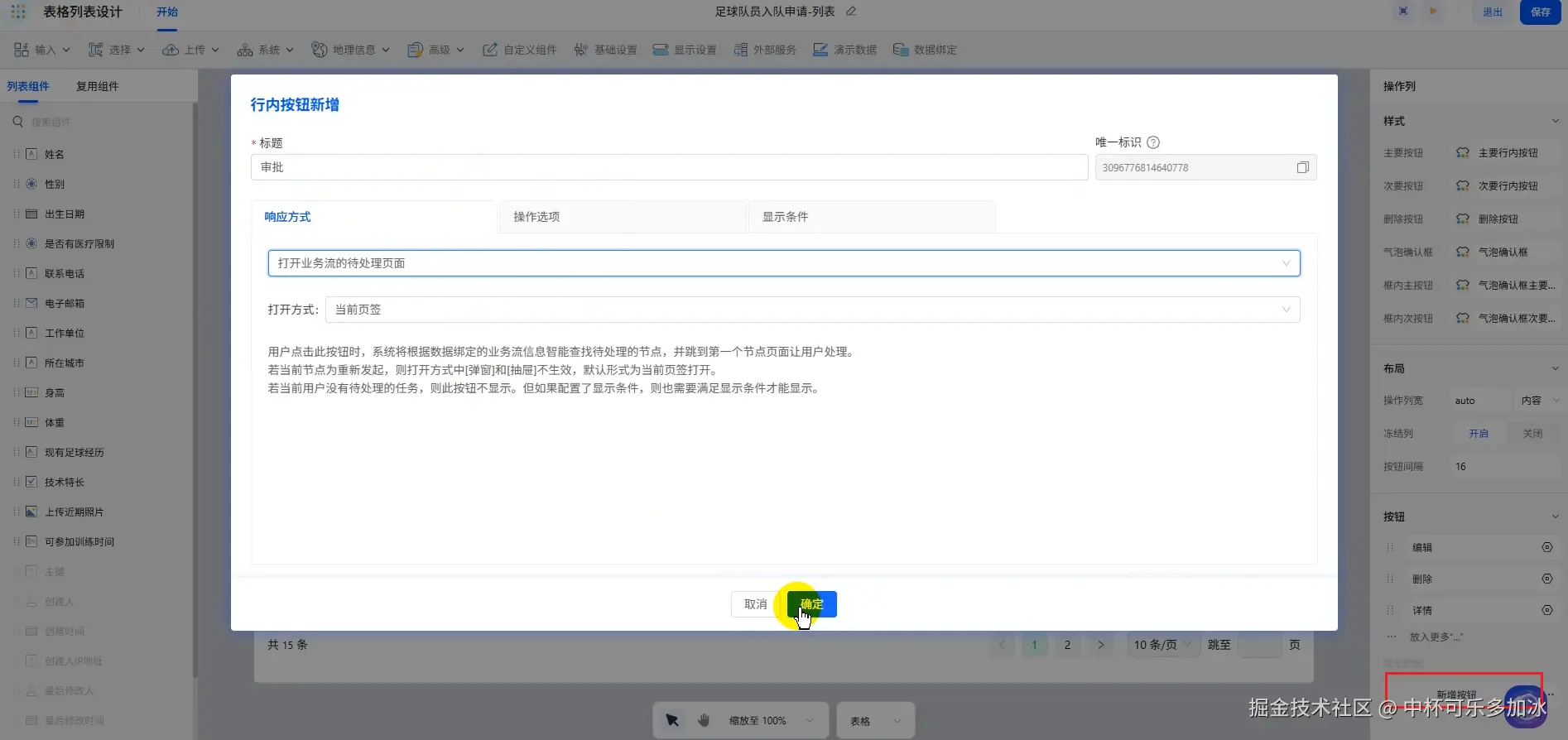
Task: Open the 选择 toolbar menu
Action: [117, 50]
